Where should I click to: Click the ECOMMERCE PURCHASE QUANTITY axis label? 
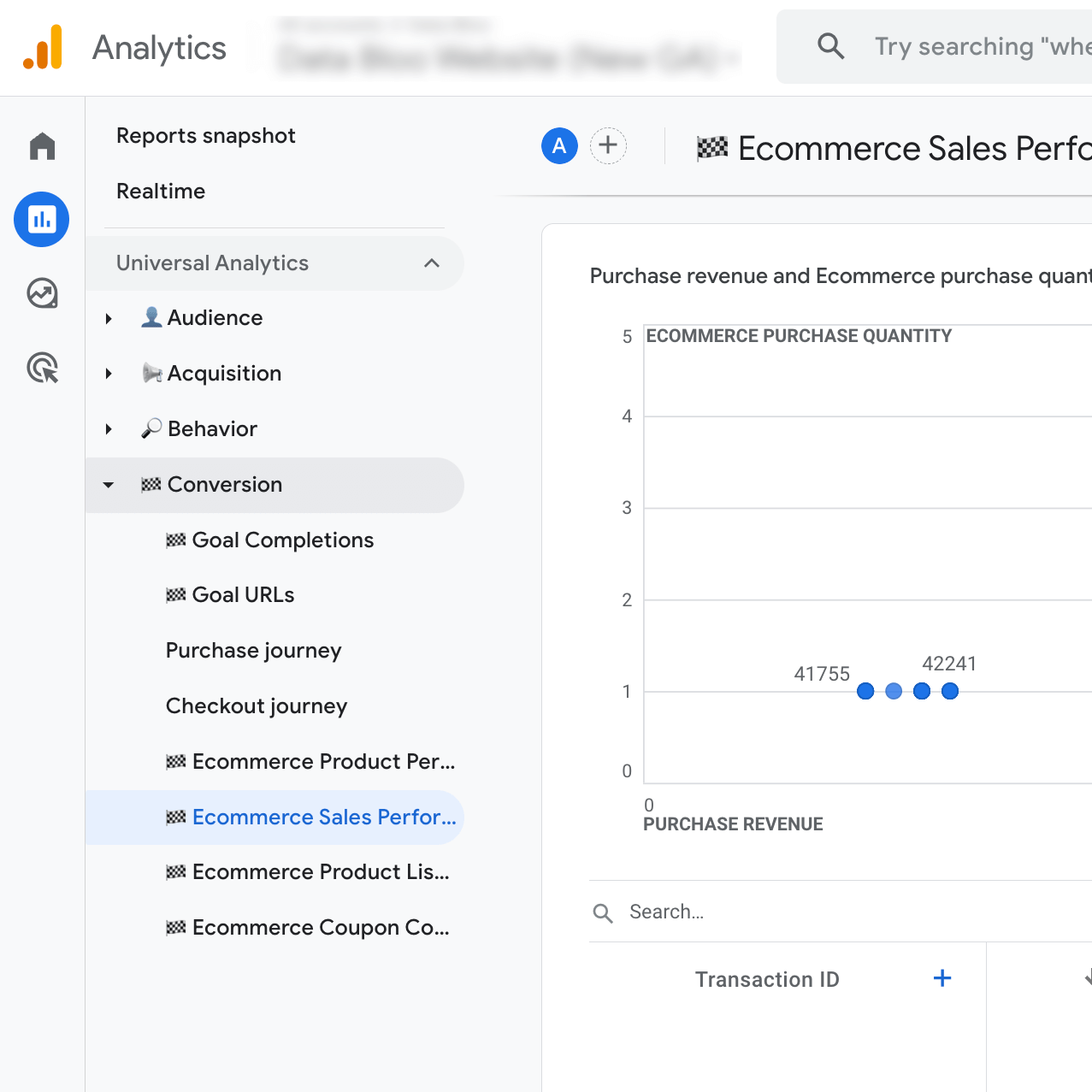(x=799, y=336)
